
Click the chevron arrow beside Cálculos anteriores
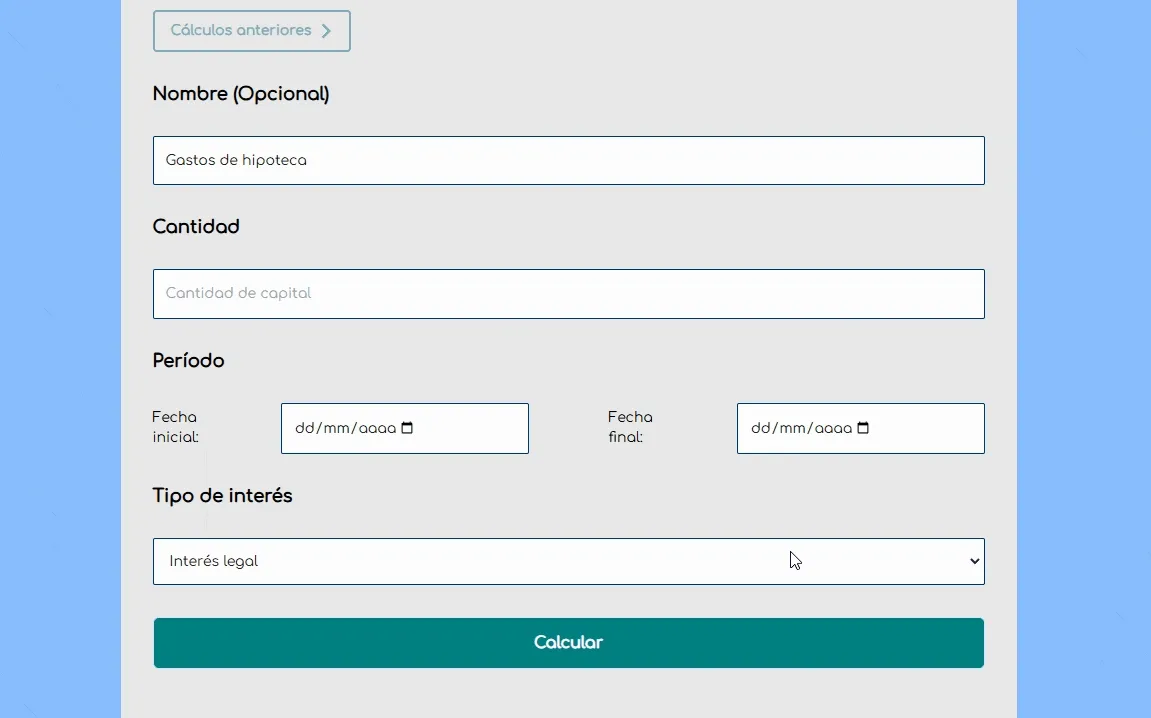point(326,31)
